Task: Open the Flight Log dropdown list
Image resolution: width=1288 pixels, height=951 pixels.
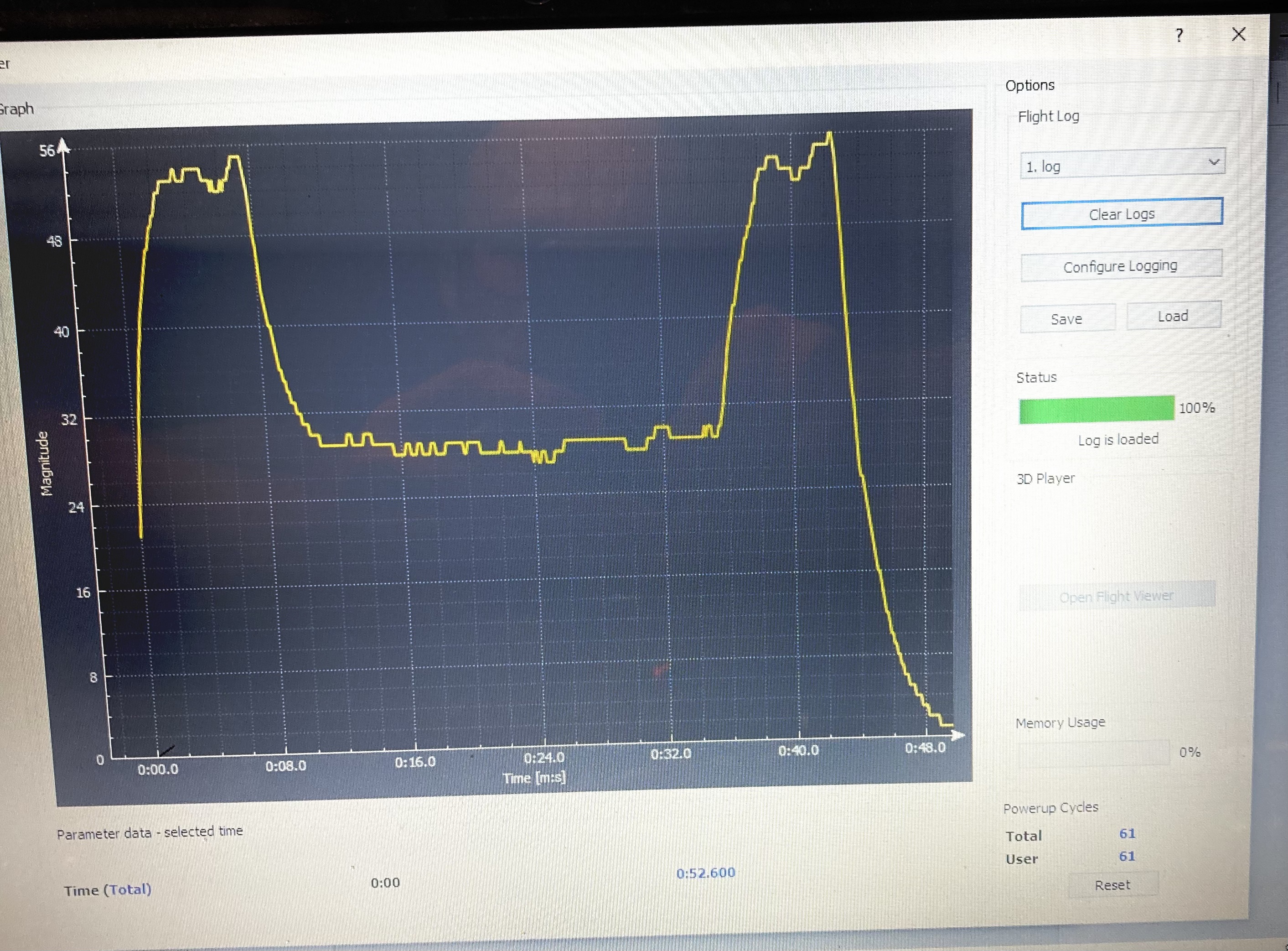Action: [1121, 165]
